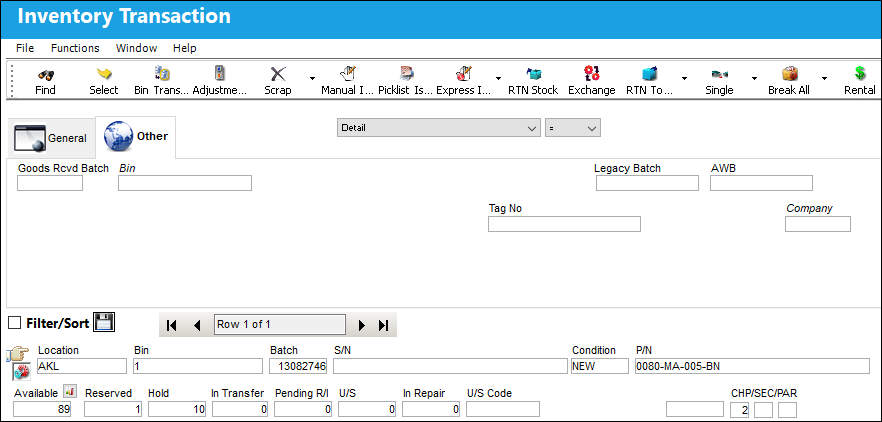Click the pointing hand icon beside Location
The height and width of the screenshot is (422, 882).
click(x=17, y=354)
